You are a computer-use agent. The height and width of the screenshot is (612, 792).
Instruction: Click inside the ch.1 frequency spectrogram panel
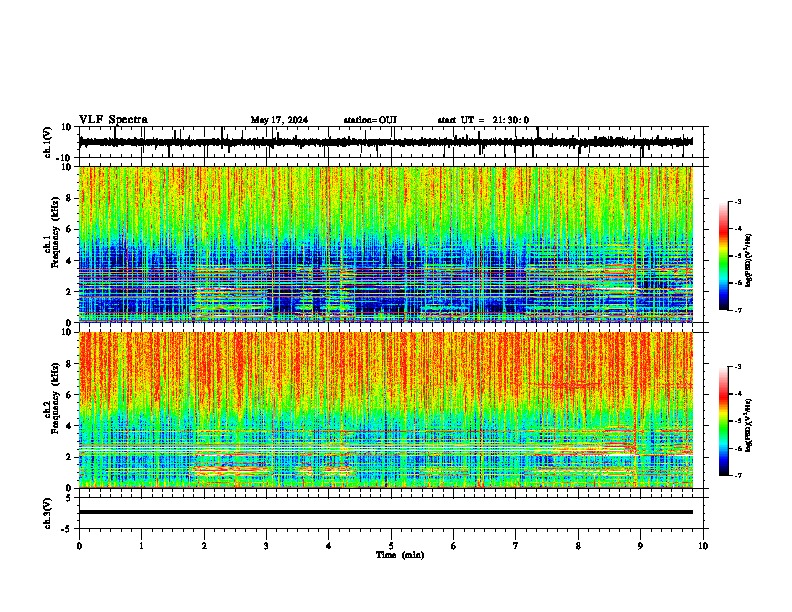pyautogui.click(x=386, y=244)
